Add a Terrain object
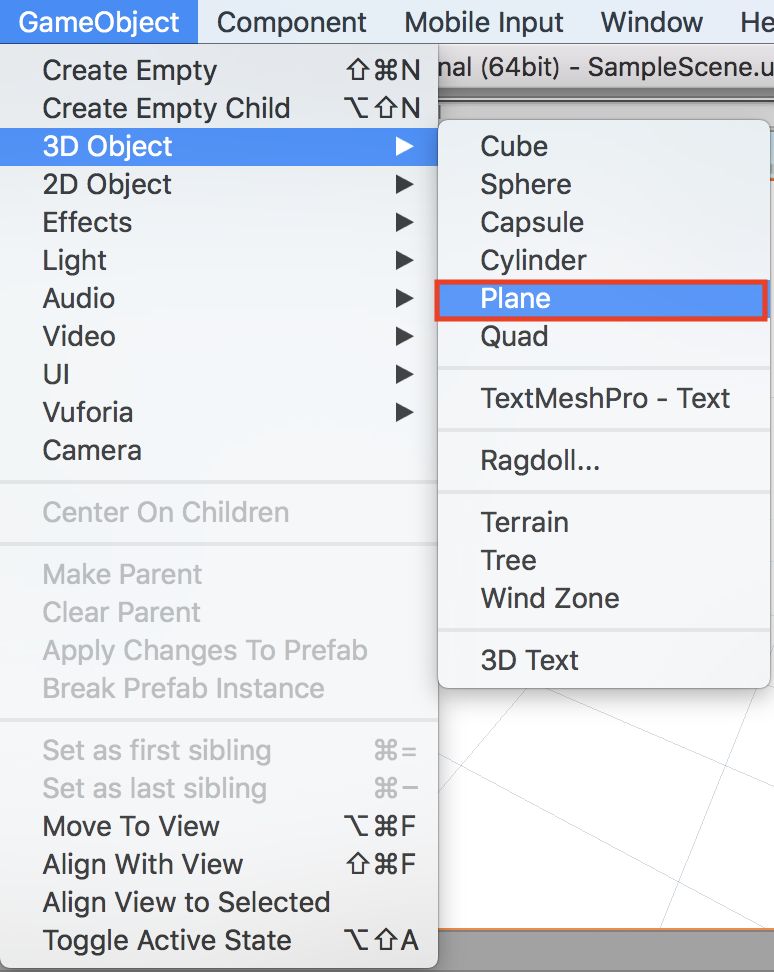Image resolution: width=774 pixels, height=972 pixels. pyautogui.click(x=524, y=523)
